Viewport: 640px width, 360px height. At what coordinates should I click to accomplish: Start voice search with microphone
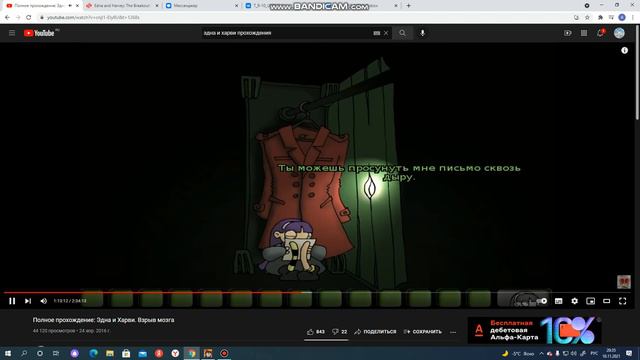click(x=422, y=33)
